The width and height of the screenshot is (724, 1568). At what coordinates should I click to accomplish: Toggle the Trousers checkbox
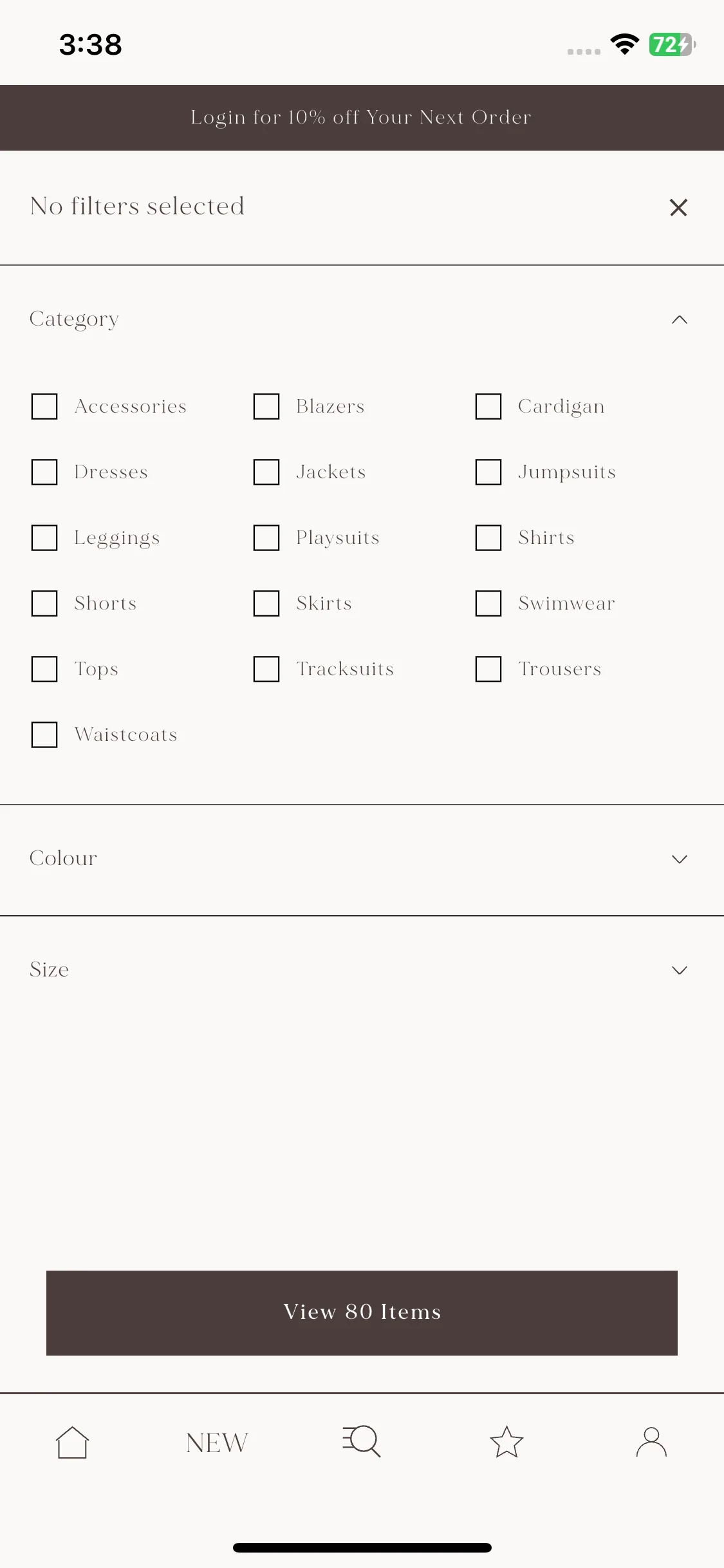[488, 669]
